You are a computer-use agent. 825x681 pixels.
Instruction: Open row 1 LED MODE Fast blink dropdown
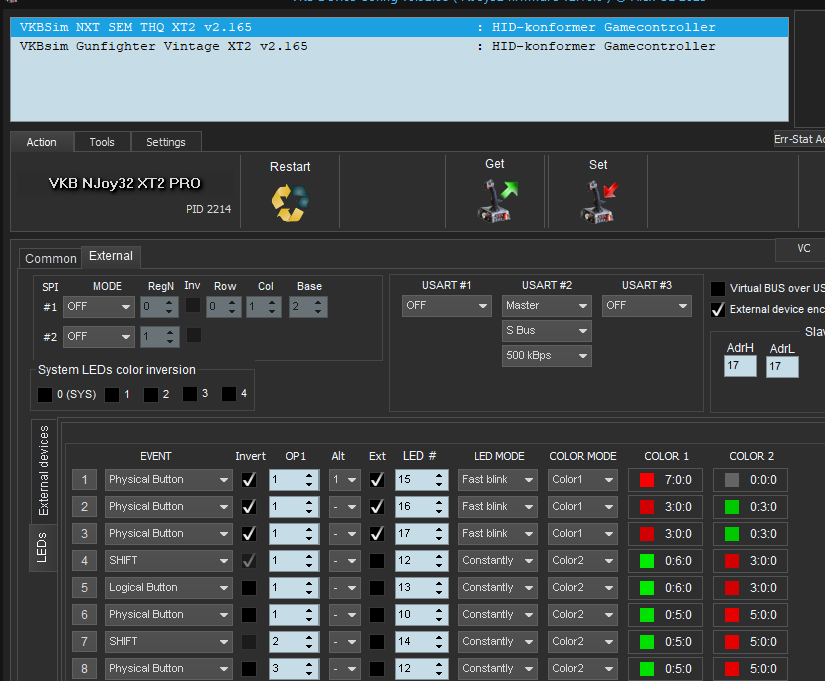coord(498,480)
